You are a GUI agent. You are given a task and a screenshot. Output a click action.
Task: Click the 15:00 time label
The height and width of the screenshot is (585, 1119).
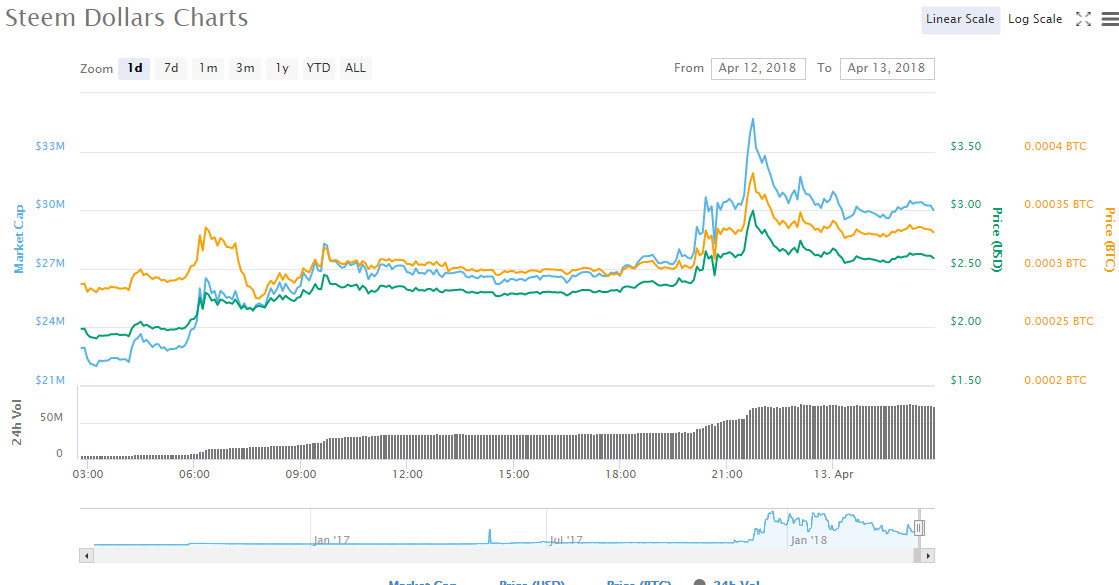pyautogui.click(x=514, y=474)
